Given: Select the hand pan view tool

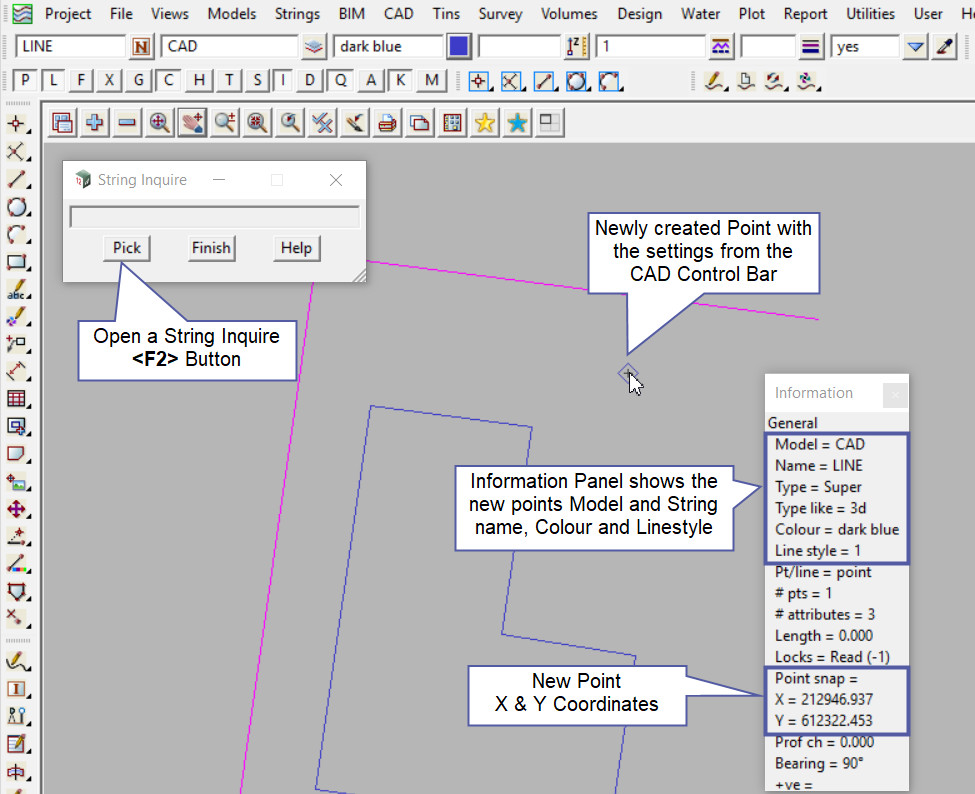Looking at the screenshot, I should coord(192,123).
